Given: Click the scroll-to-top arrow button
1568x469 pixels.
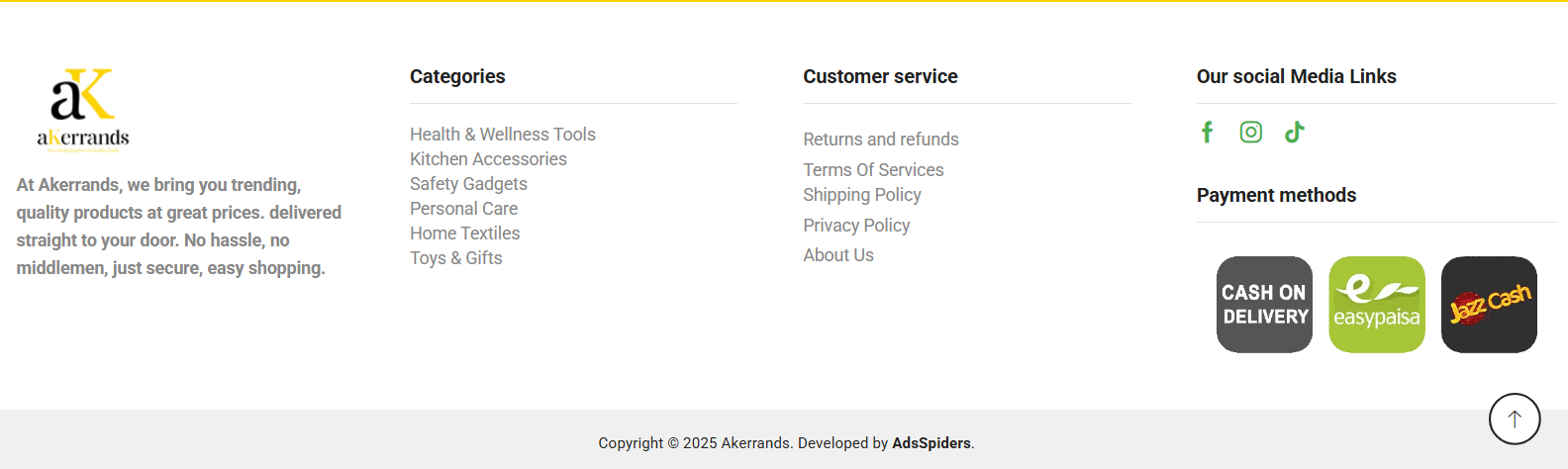Looking at the screenshot, I should tap(1515, 420).
